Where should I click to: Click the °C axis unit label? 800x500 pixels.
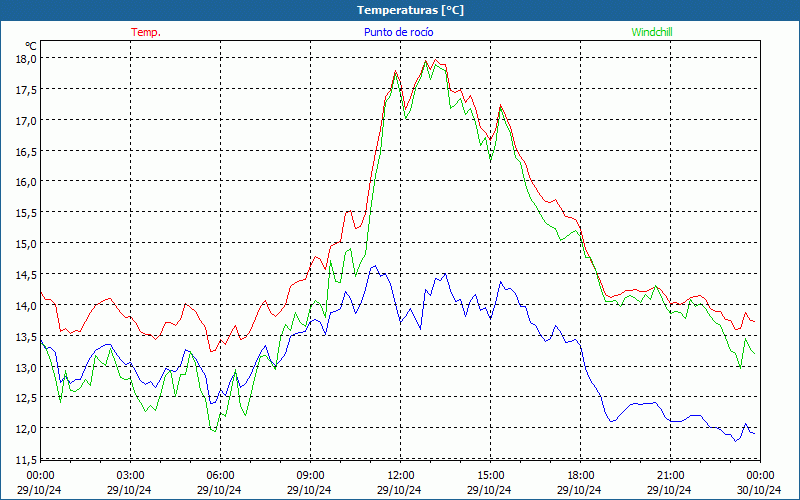31,46
